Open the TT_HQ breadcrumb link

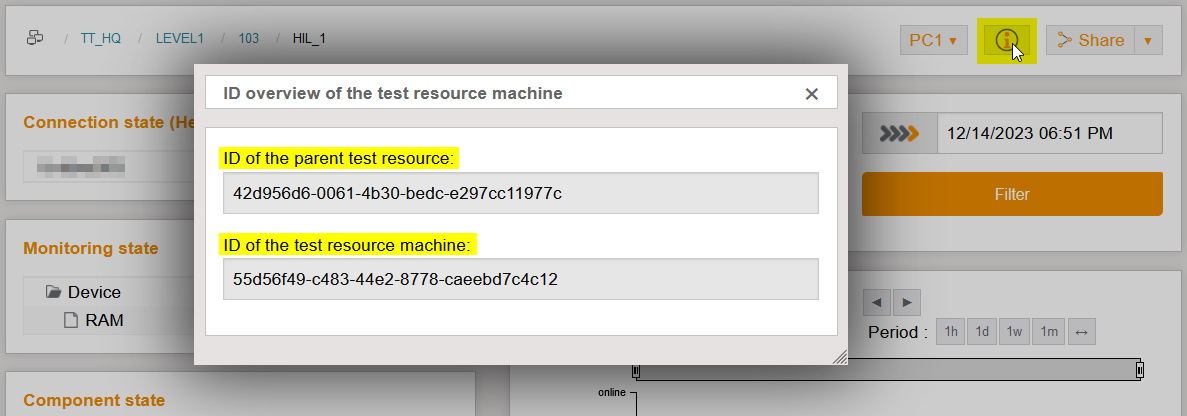tap(101, 39)
